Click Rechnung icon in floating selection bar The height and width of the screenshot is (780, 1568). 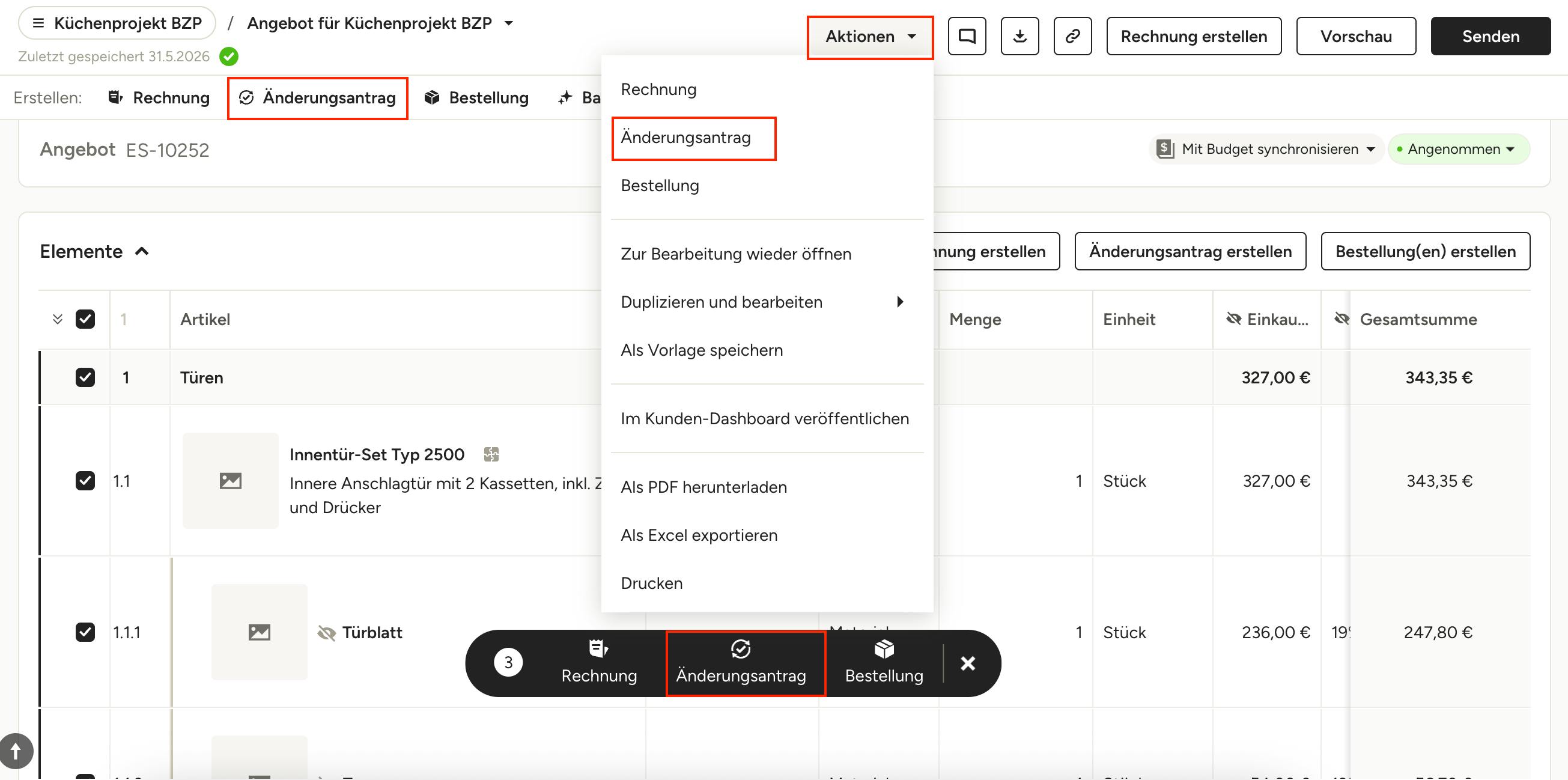pyautogui.click(x=599, y=649)
